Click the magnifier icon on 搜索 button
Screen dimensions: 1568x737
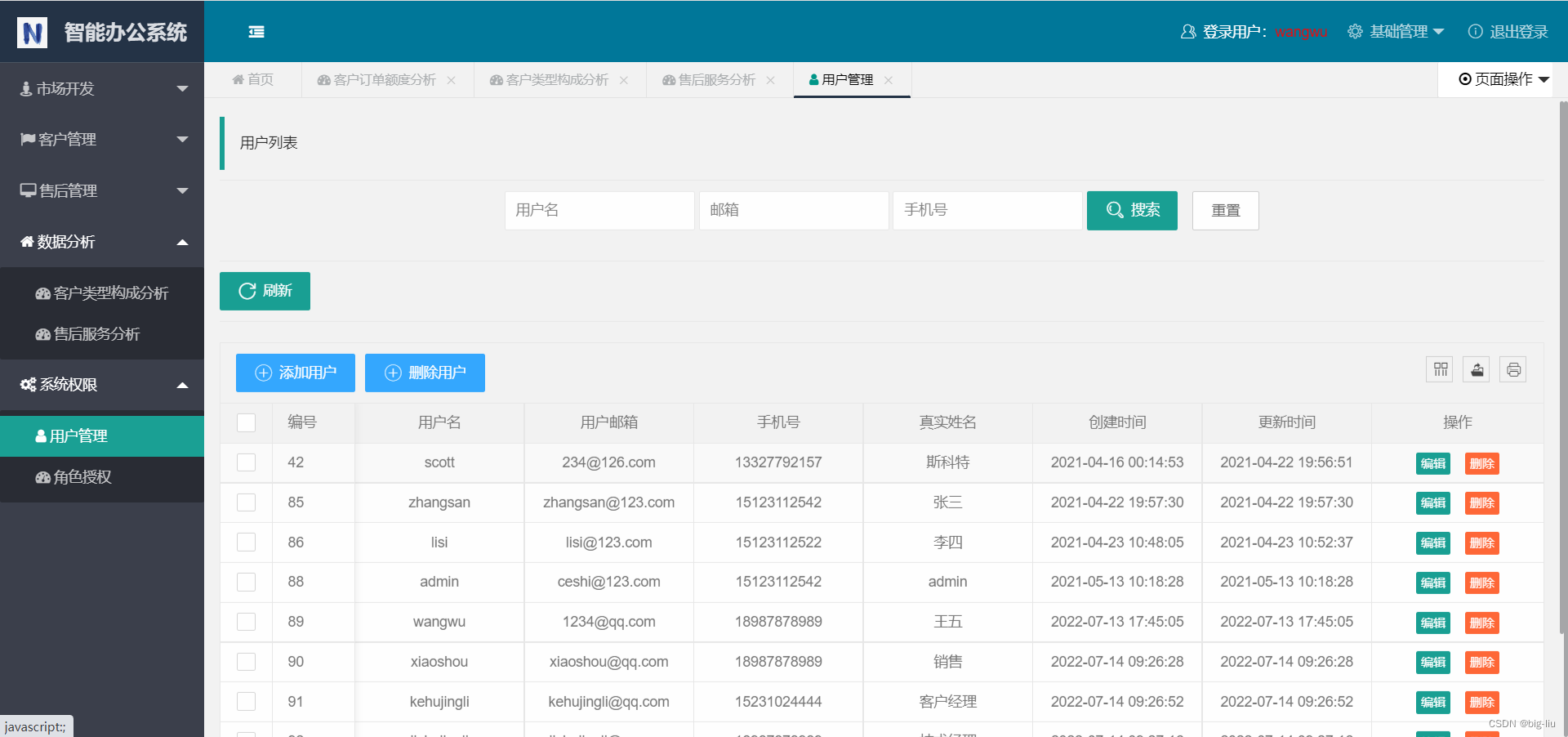click(1115, 210)
